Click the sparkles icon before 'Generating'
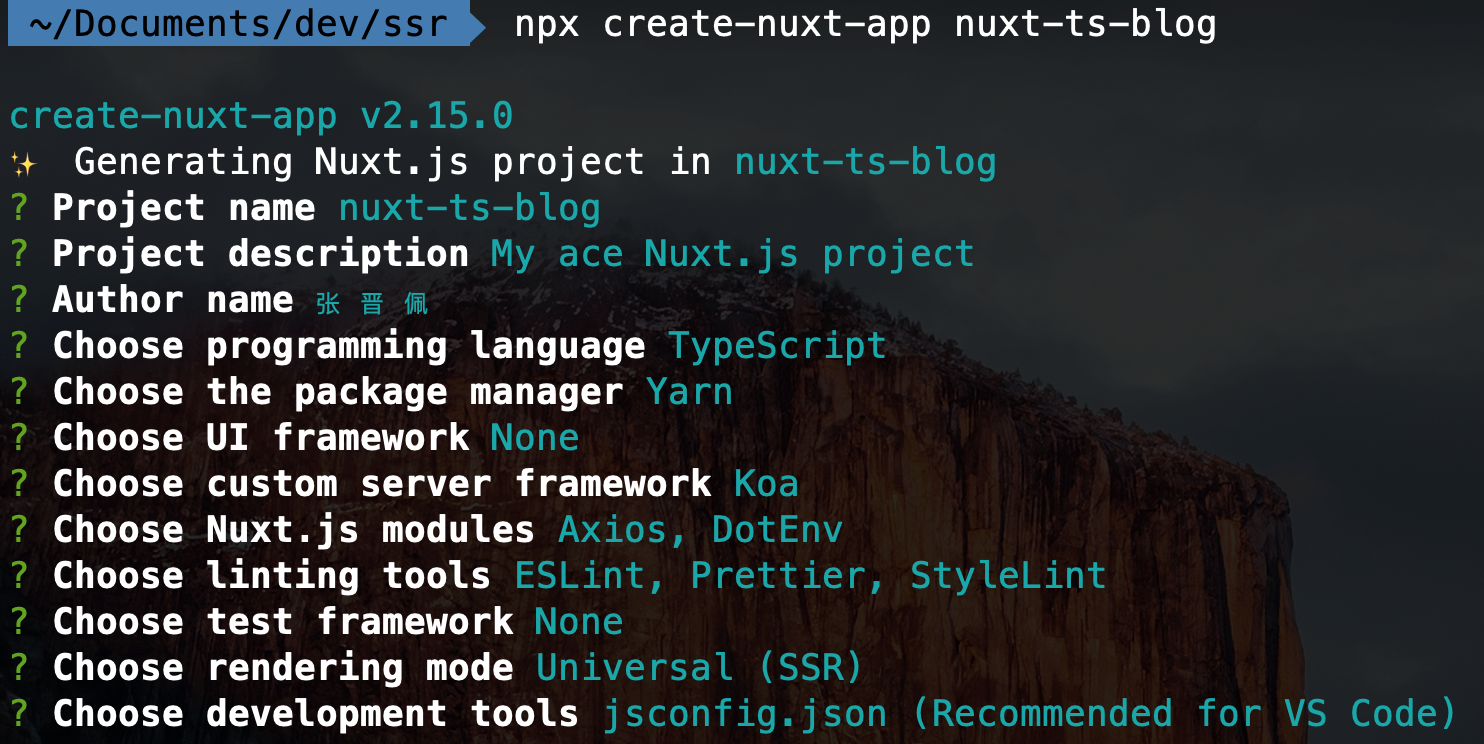1484x744 pixels. coord(23,163)
